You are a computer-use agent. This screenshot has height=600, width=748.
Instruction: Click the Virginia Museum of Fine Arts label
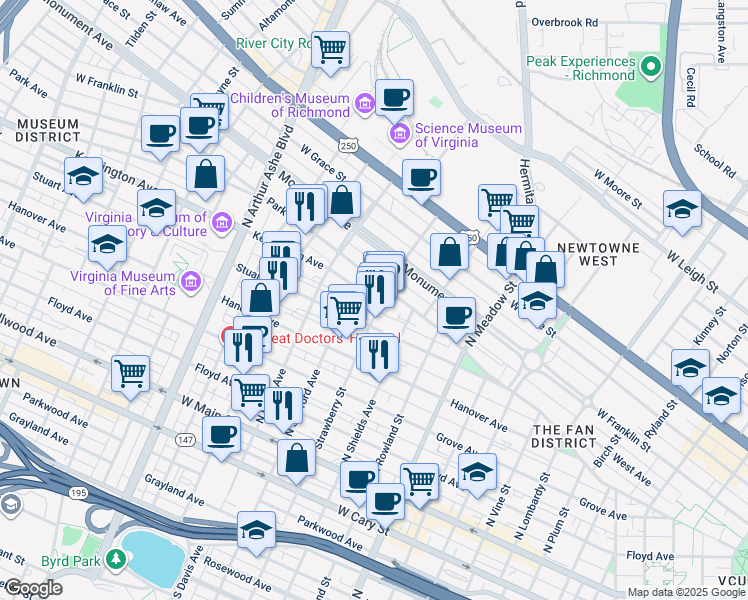pos(123,283)
